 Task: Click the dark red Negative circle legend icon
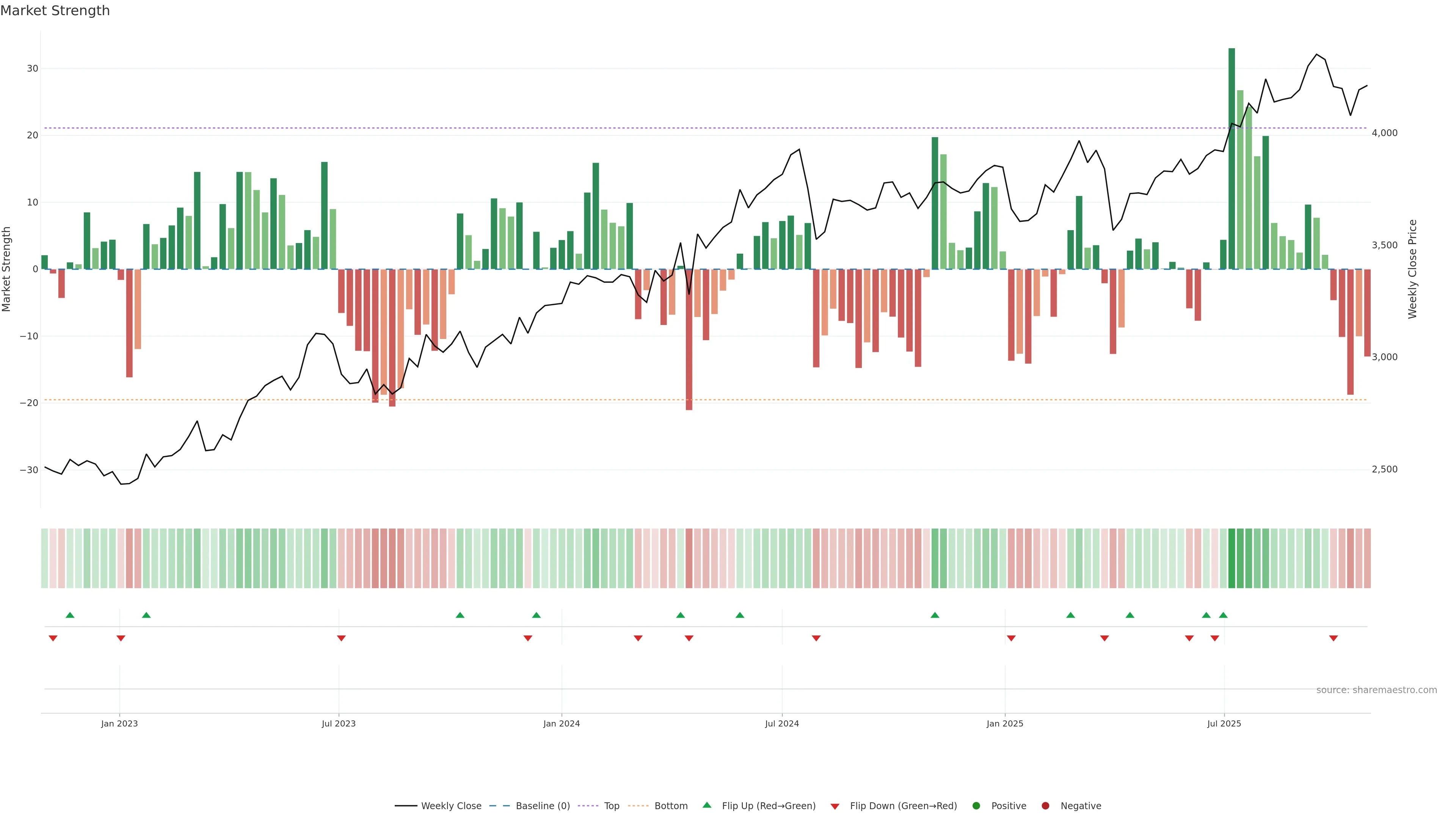click(1045, 805)
